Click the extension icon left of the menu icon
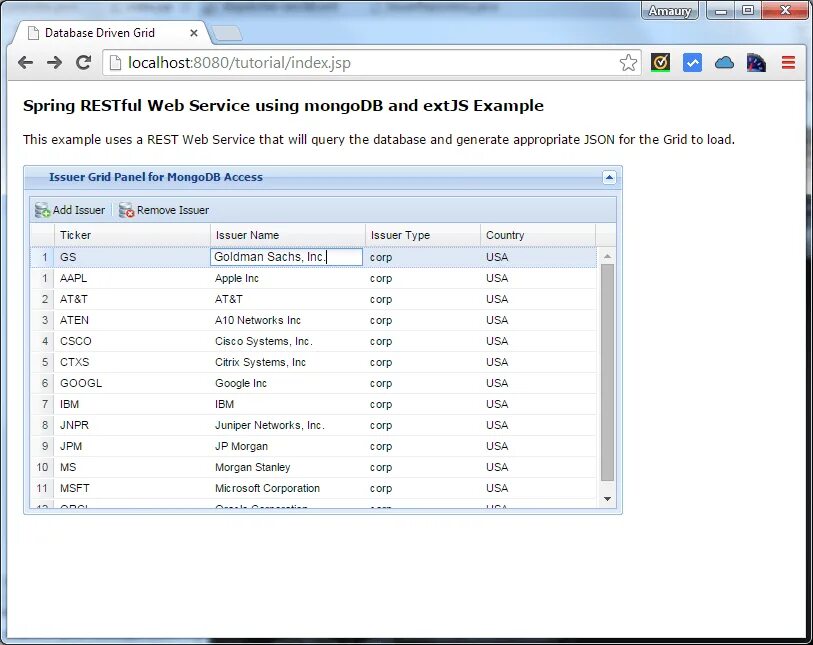 pyautogui.click(x=756, y=63)
